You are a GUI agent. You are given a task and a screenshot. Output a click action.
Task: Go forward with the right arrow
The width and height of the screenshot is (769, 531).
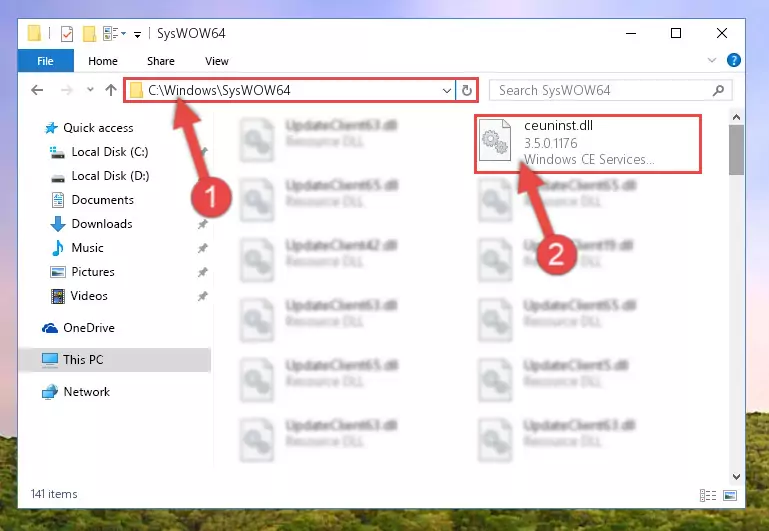click(67, 90)
